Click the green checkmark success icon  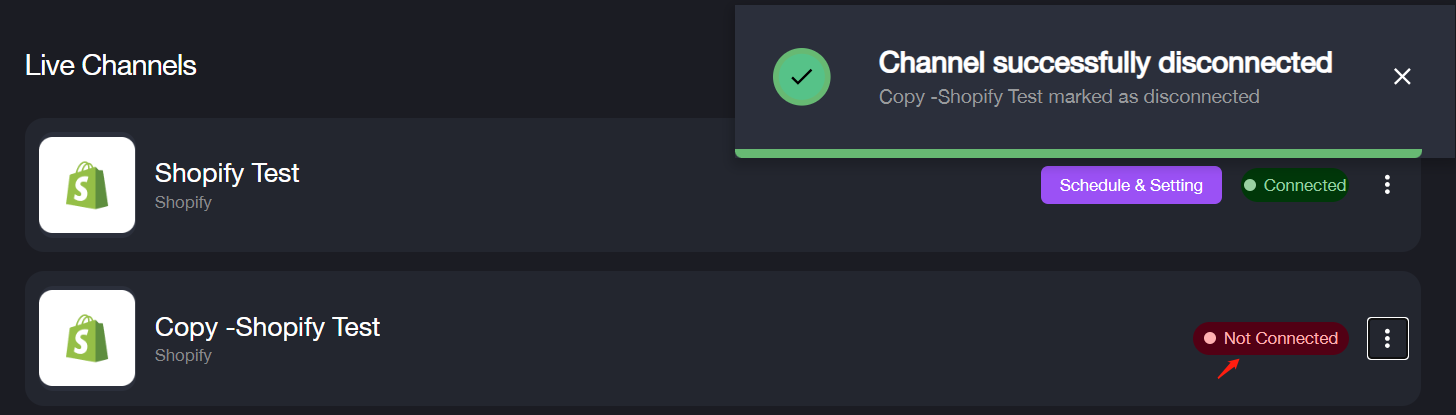tap(802, 76)
